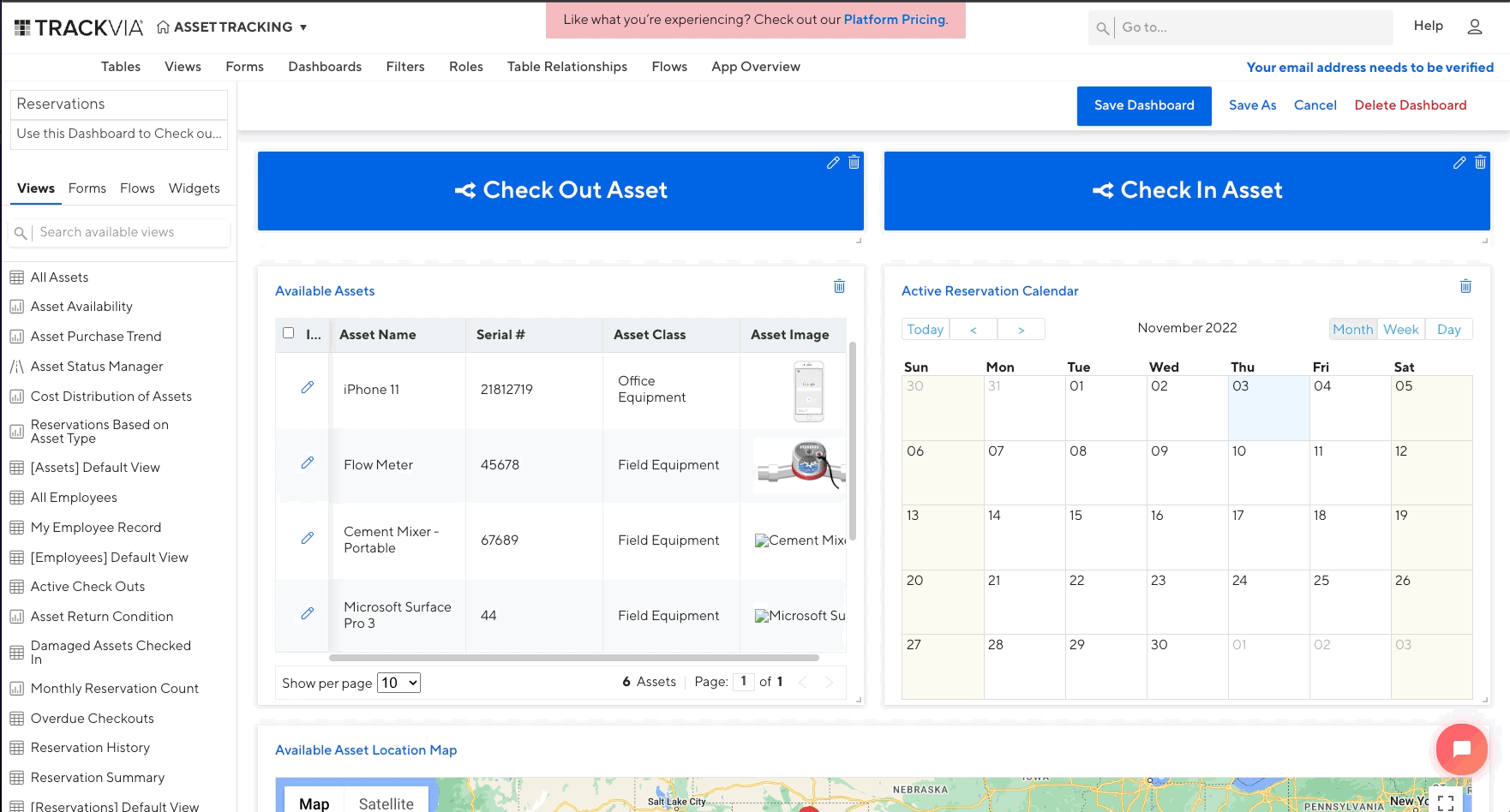Edit the iPhone 11 record pencil icon

307,388
